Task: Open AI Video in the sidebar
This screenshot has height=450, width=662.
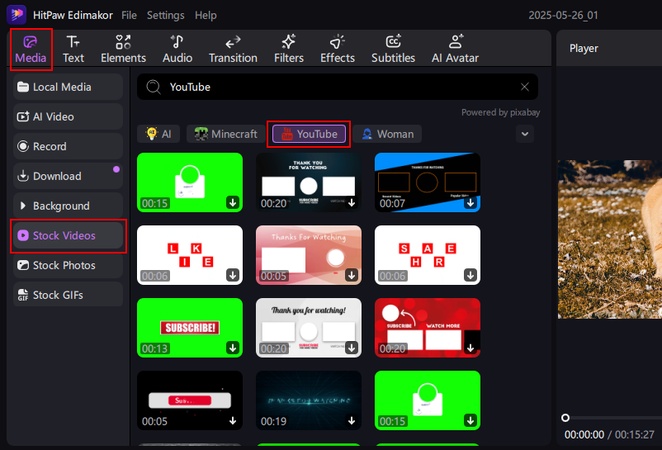Action: click(68, 117)
